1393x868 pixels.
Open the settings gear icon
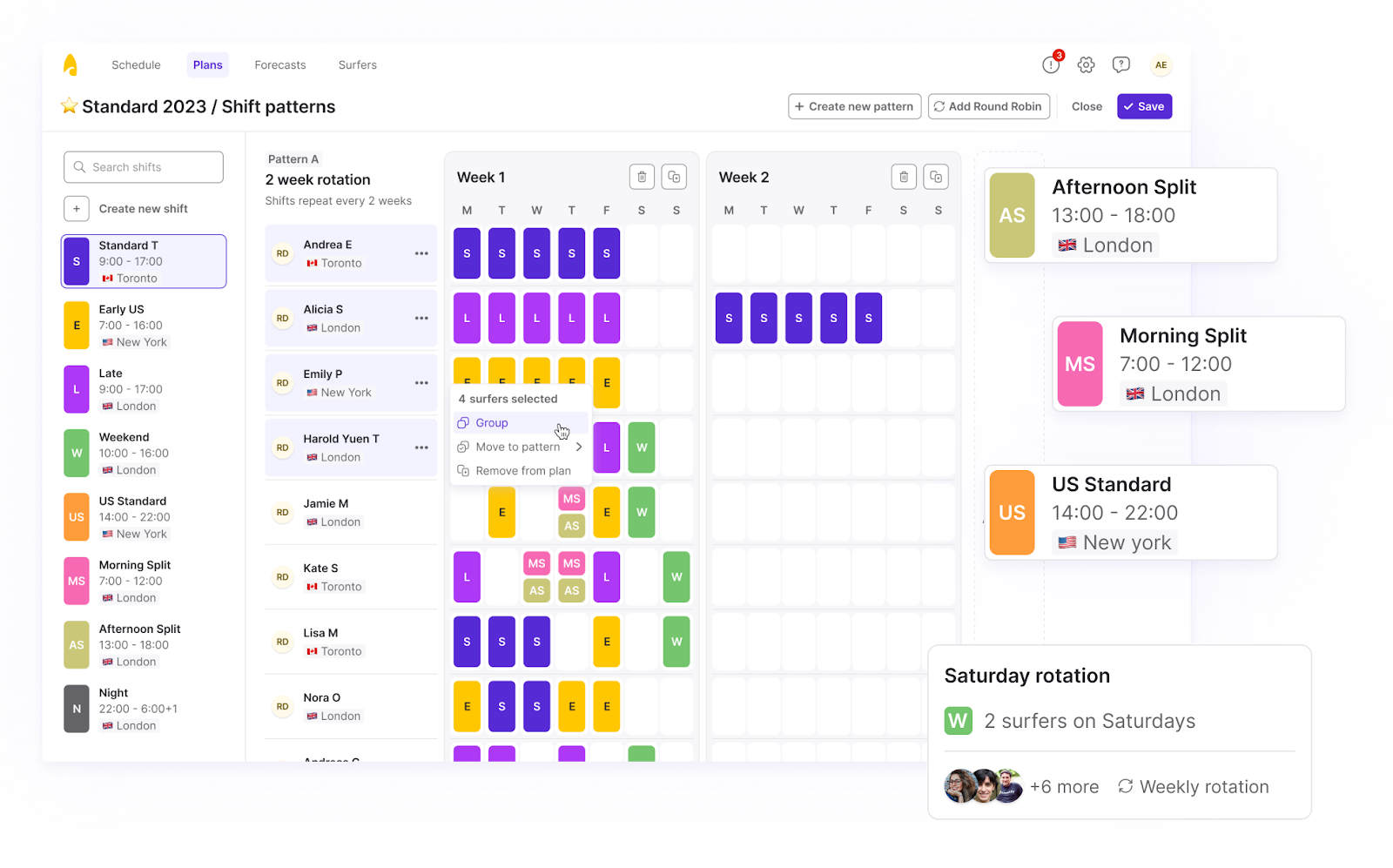(1086, 64)
